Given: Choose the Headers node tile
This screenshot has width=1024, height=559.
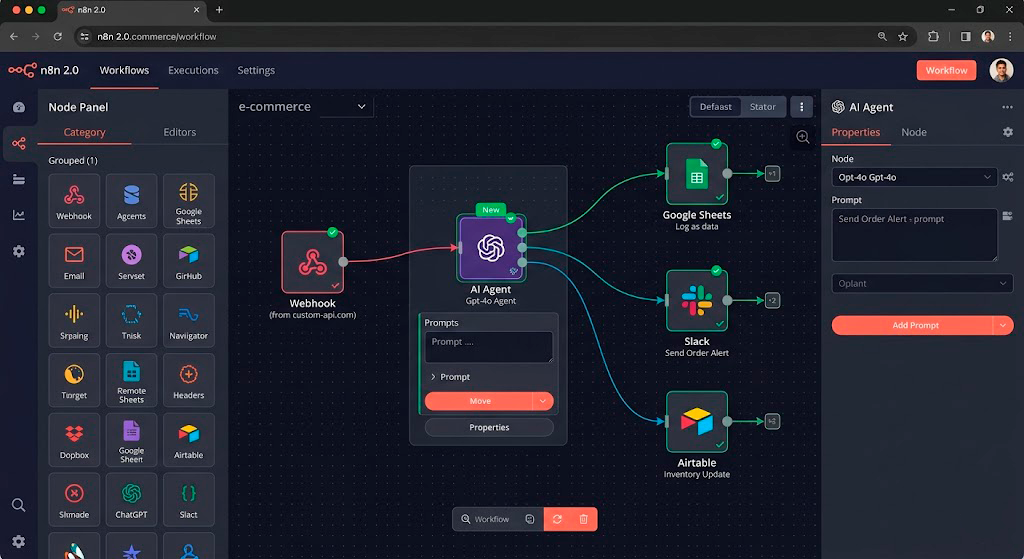Looking at the screenshot, I should click(188, 380).
